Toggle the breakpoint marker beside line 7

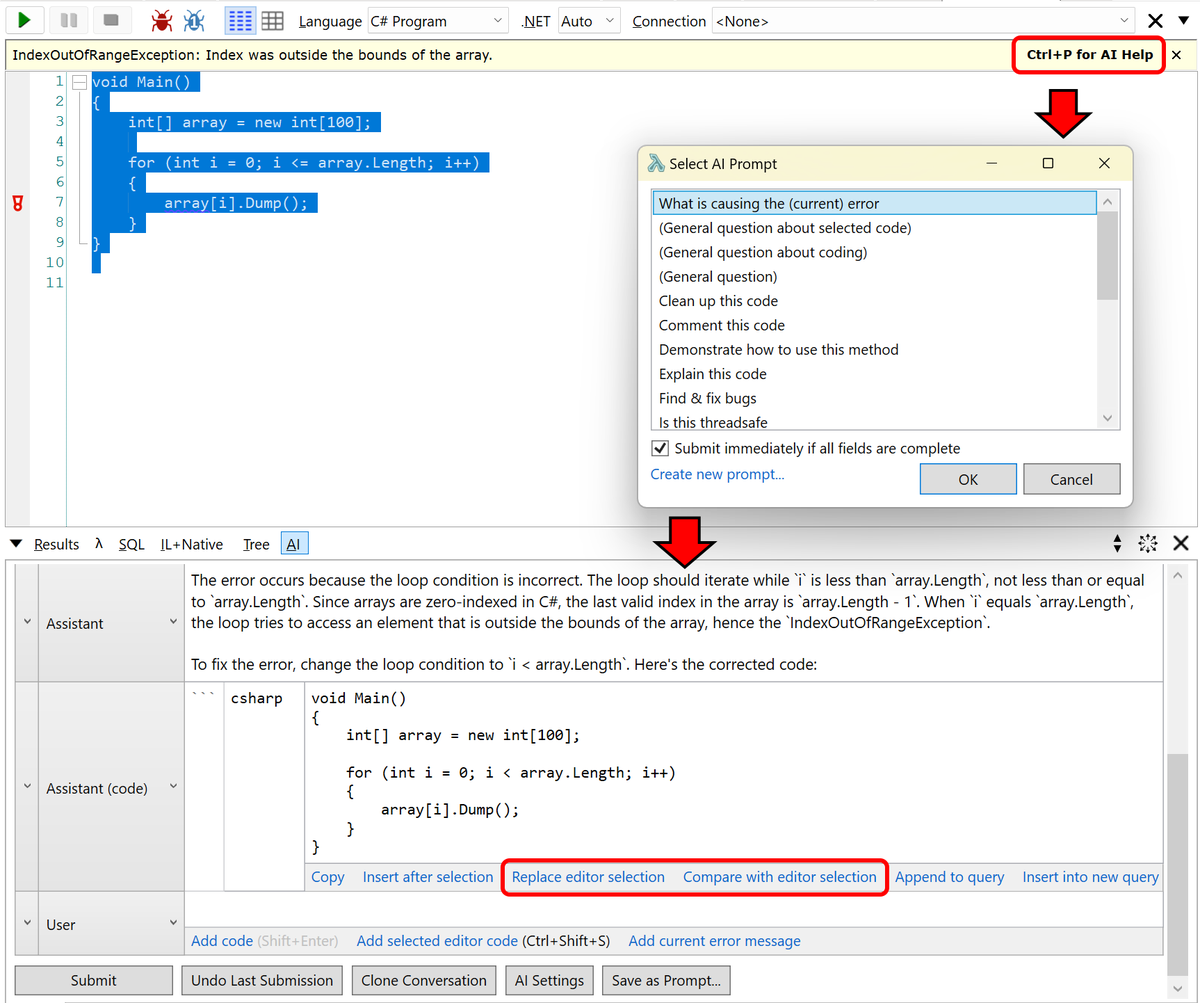(x=17, y=202)
